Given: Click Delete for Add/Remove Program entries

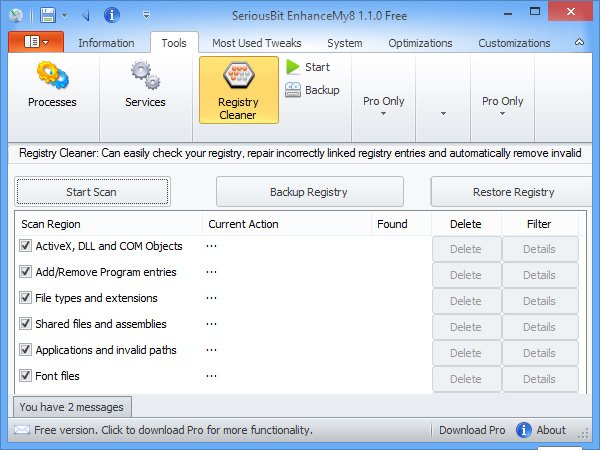Looking at the screenshot, I should pos(466,275).
